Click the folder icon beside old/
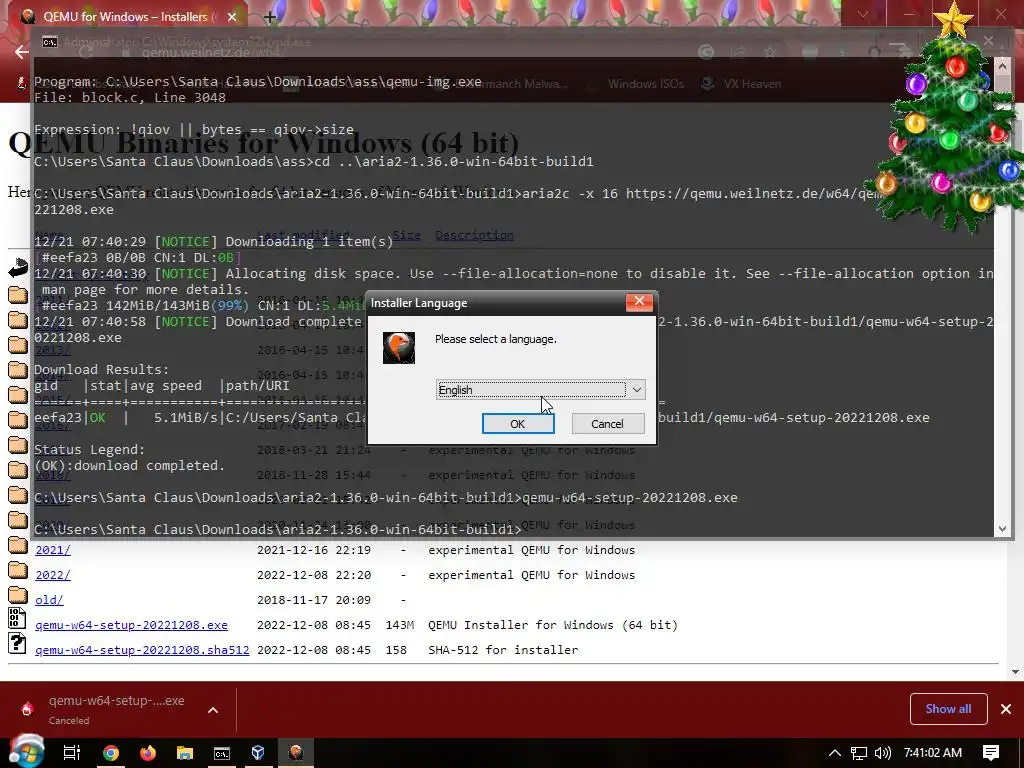Screen dimensions: 1024x768 pyautogui.click(x=18, y=596)
